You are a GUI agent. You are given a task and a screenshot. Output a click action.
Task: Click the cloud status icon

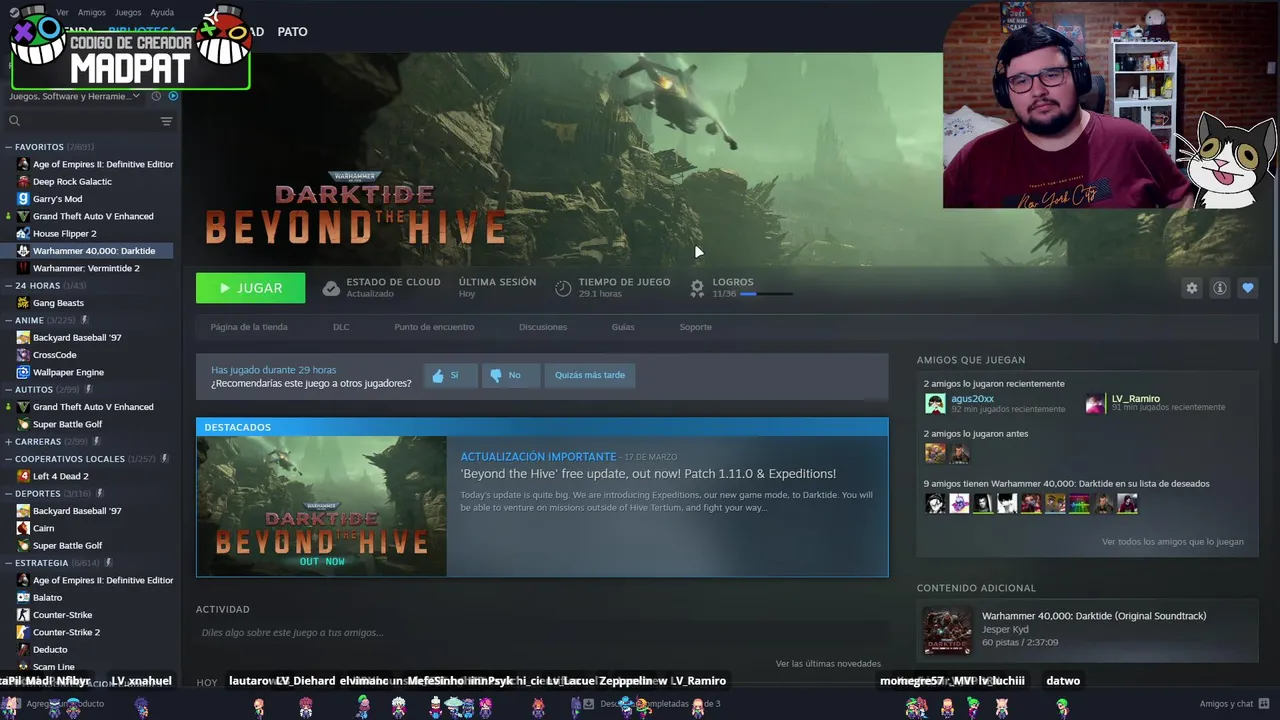pyautogui.click(x=331, y=288)
